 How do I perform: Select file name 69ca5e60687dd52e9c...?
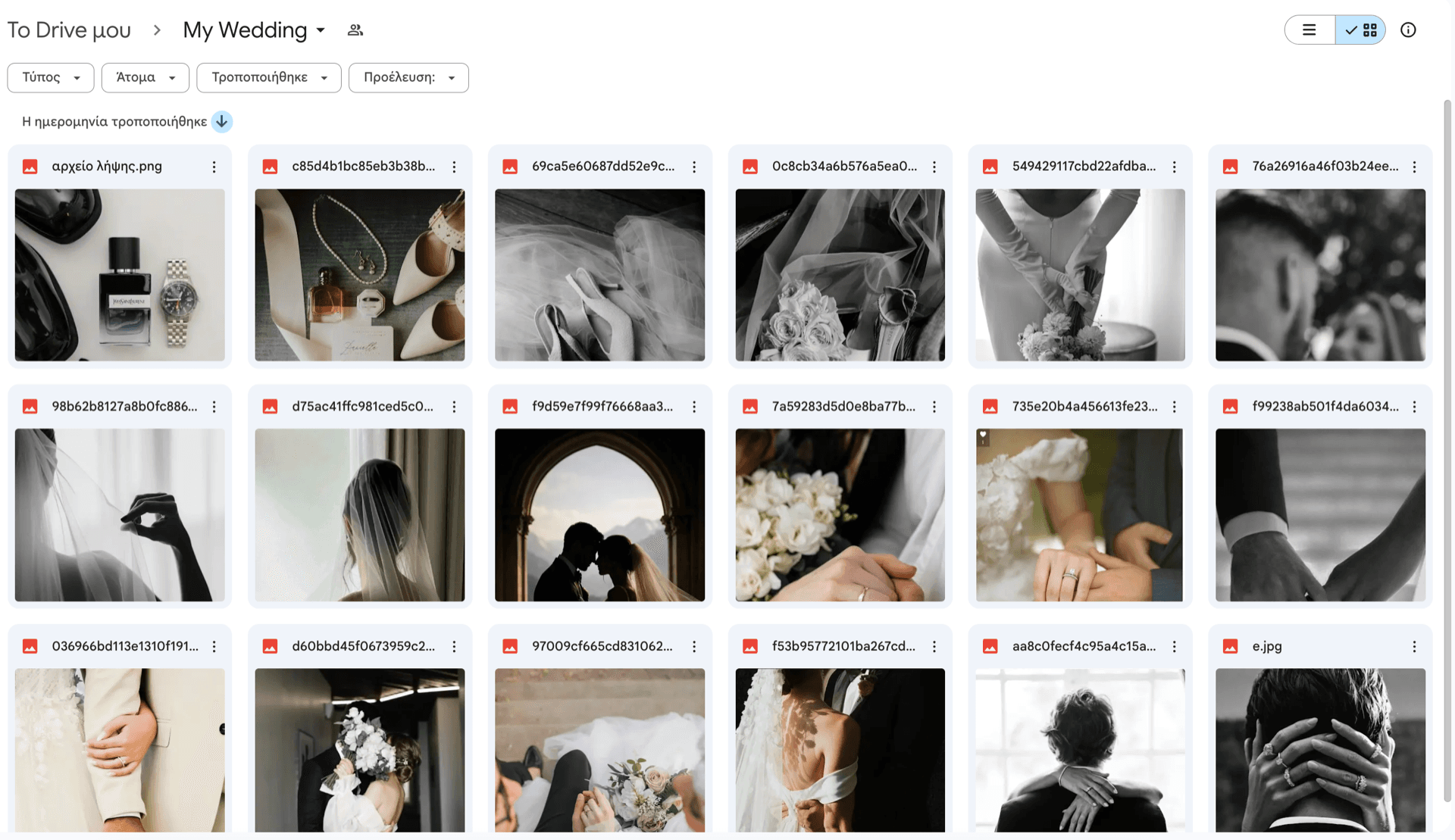[x=603, y=167]
